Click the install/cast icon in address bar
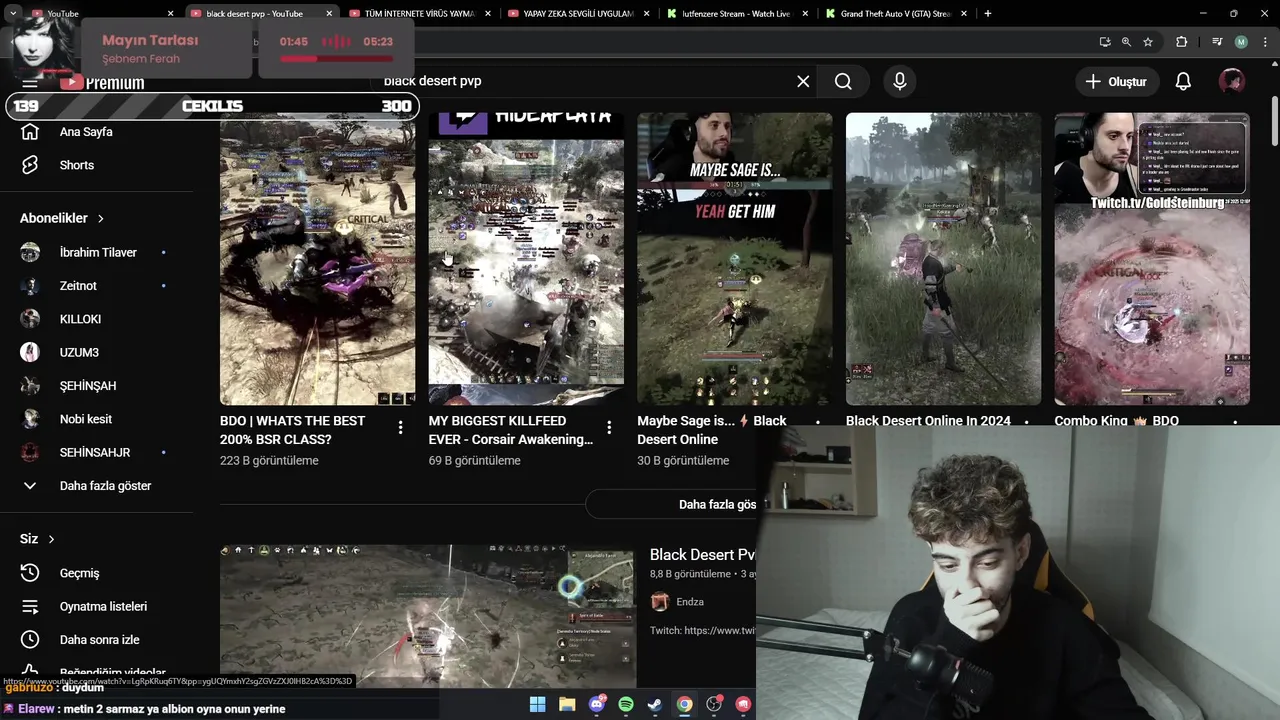1280x720 pixels. (1104, 42)
